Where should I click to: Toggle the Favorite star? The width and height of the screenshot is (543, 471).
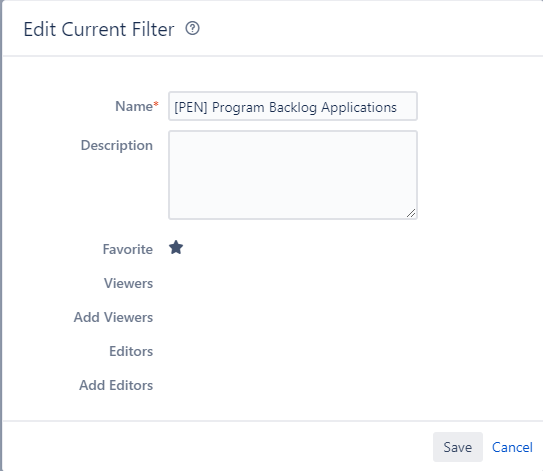pyautogui.click(x=176, y=248)
